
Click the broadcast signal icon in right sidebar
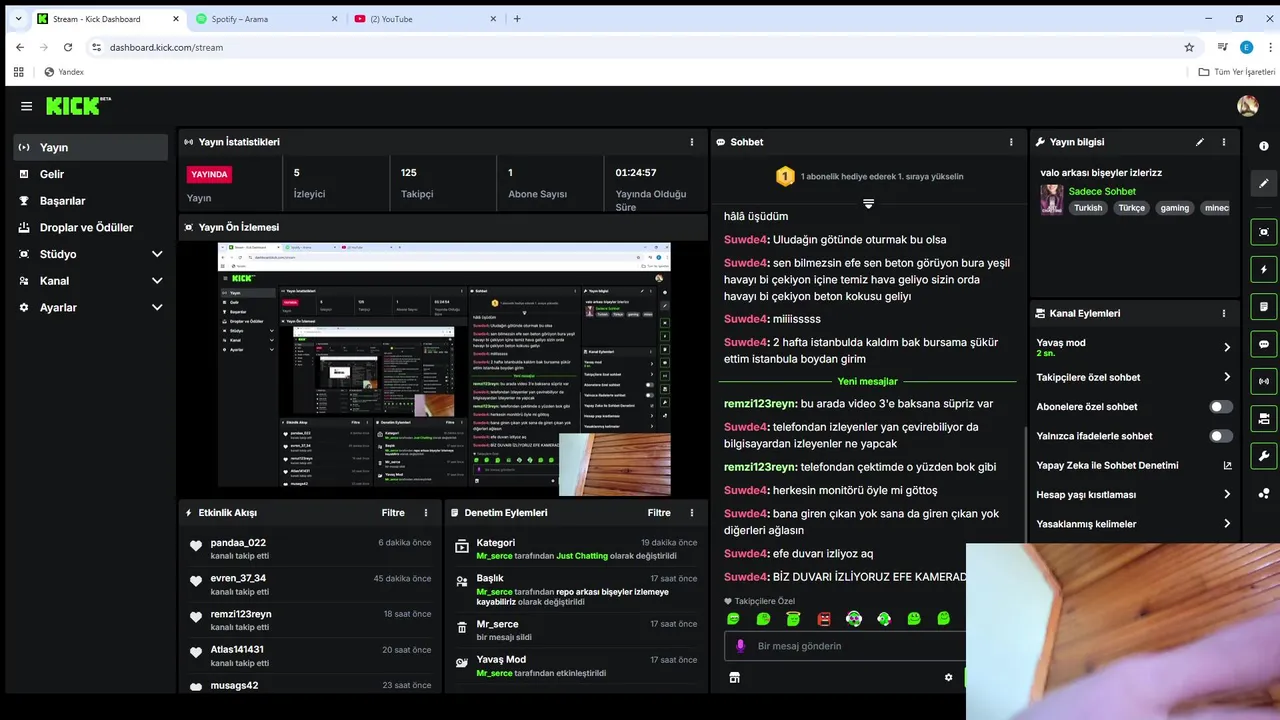tap(1264, 381)
